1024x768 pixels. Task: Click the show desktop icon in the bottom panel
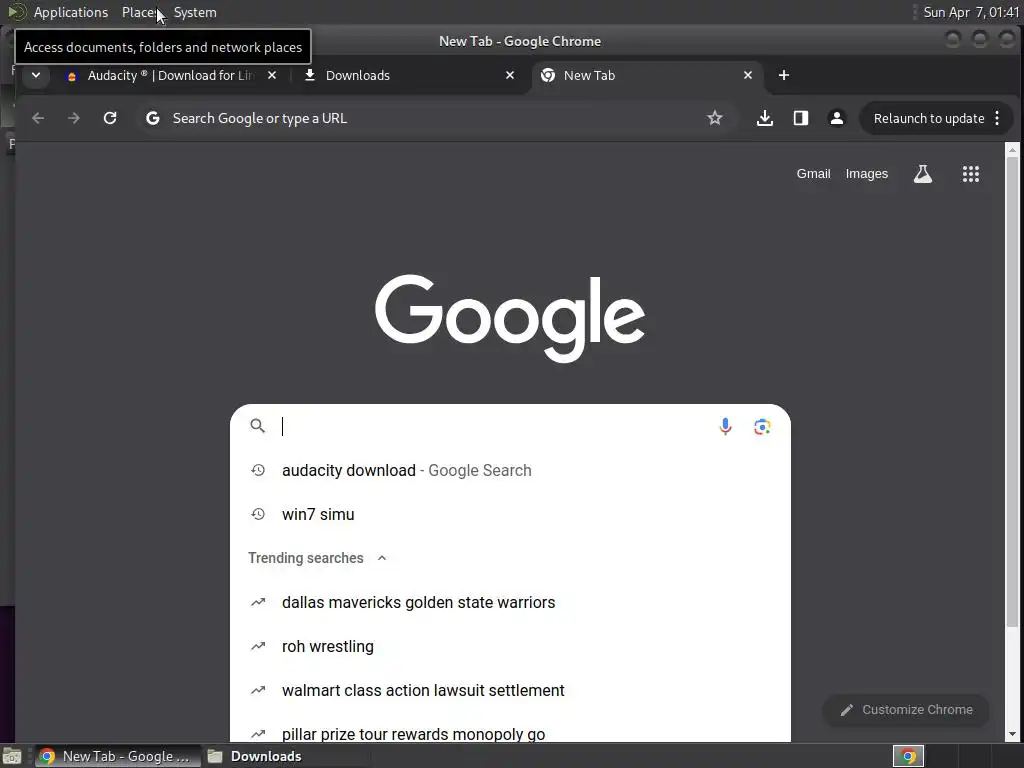coord(12,756)
